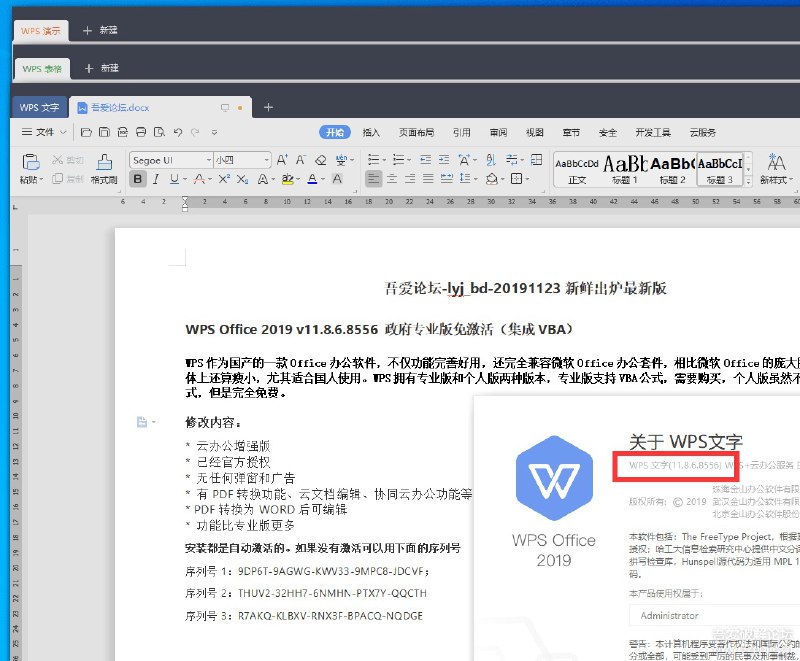The height and width of the screenshot is (661, 800).
Task: Click the Undo arrow icon
Action: (177, 131)
